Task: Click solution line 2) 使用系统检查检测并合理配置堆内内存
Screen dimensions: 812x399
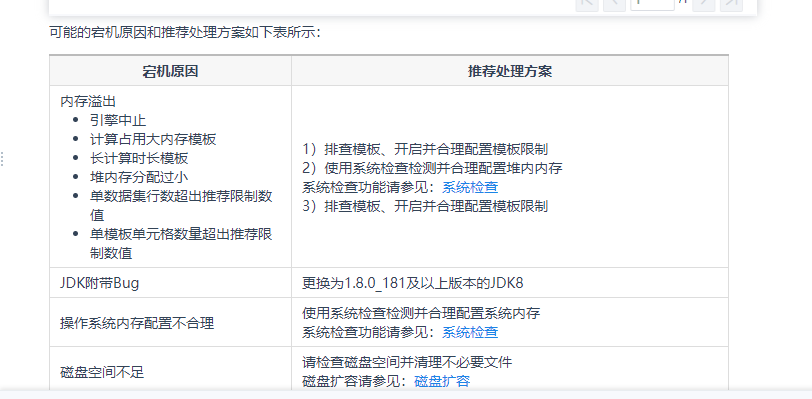Action: (x=432, y=168)
